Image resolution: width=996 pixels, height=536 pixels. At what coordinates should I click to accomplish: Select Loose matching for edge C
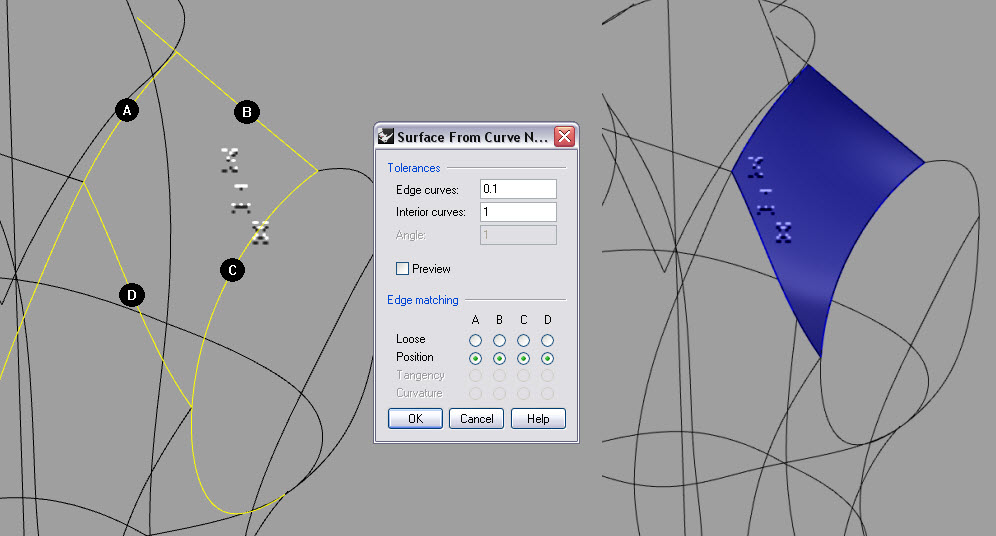pos(523,340)
